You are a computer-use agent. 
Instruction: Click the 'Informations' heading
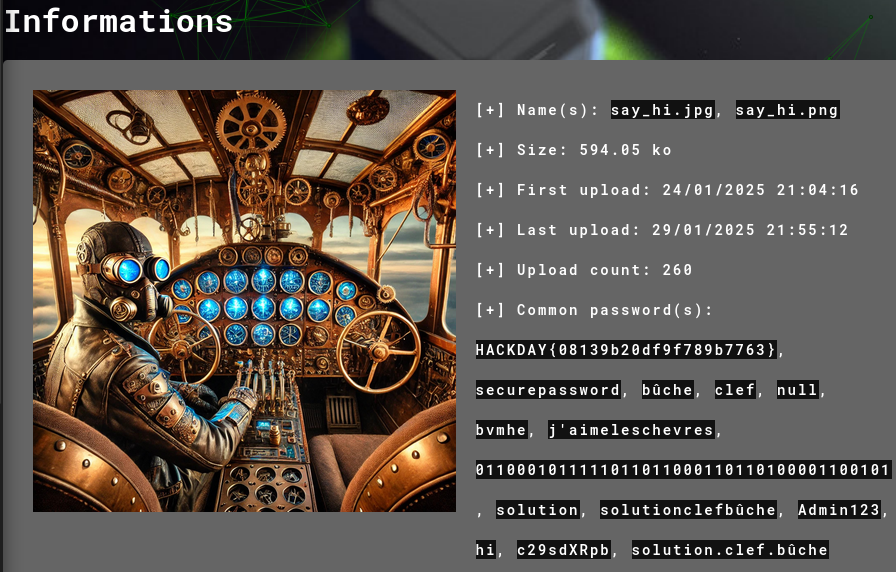click(x=118, y=22)
